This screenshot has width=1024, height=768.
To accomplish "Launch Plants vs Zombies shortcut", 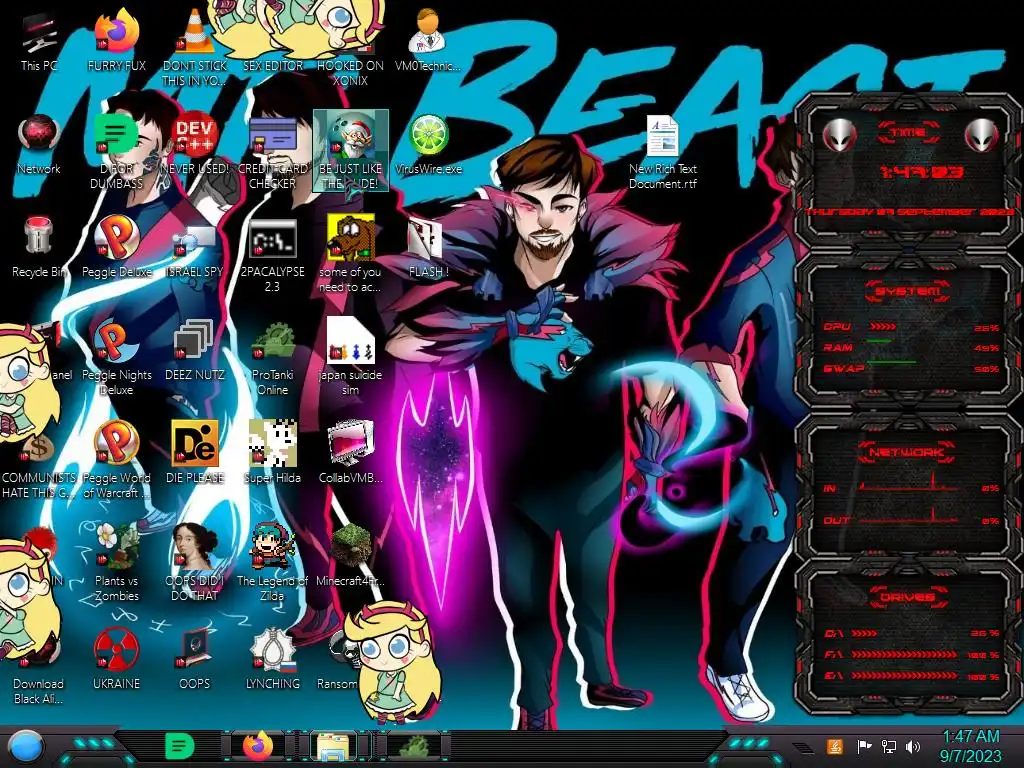I will 116,563.
